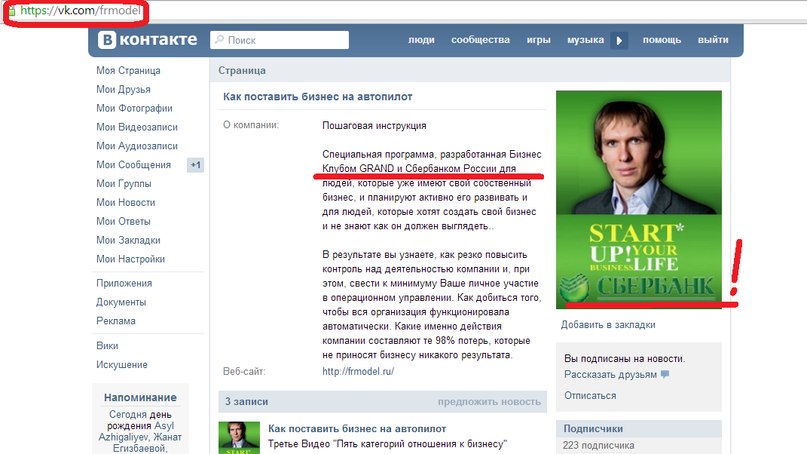The image size is (807, 454).
Task: Open музыка in top navigation
Action: pos(585,40)
